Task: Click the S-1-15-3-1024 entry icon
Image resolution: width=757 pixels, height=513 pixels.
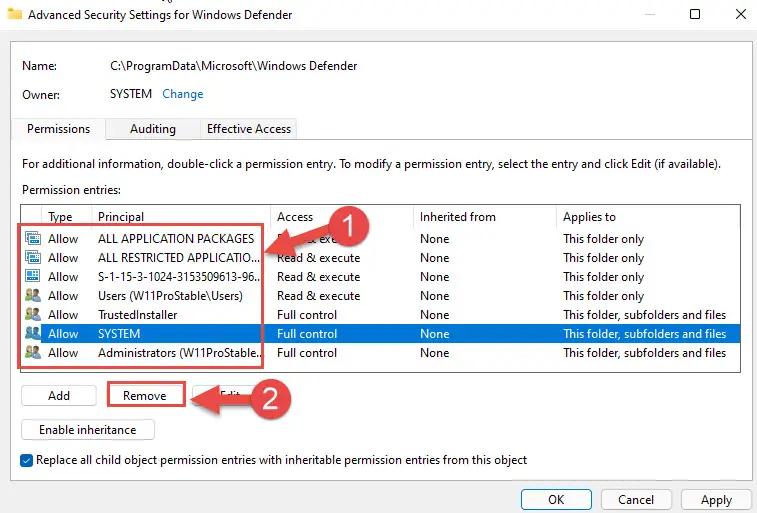Action: coord(33,276)
